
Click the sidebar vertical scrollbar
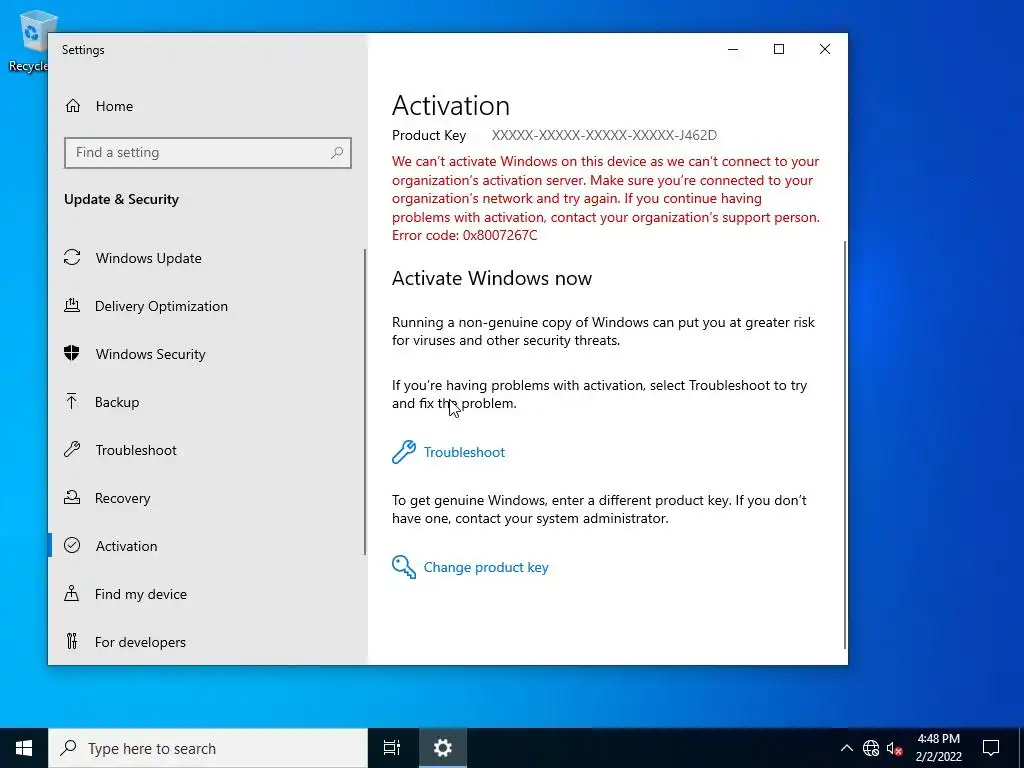[365, 402]
